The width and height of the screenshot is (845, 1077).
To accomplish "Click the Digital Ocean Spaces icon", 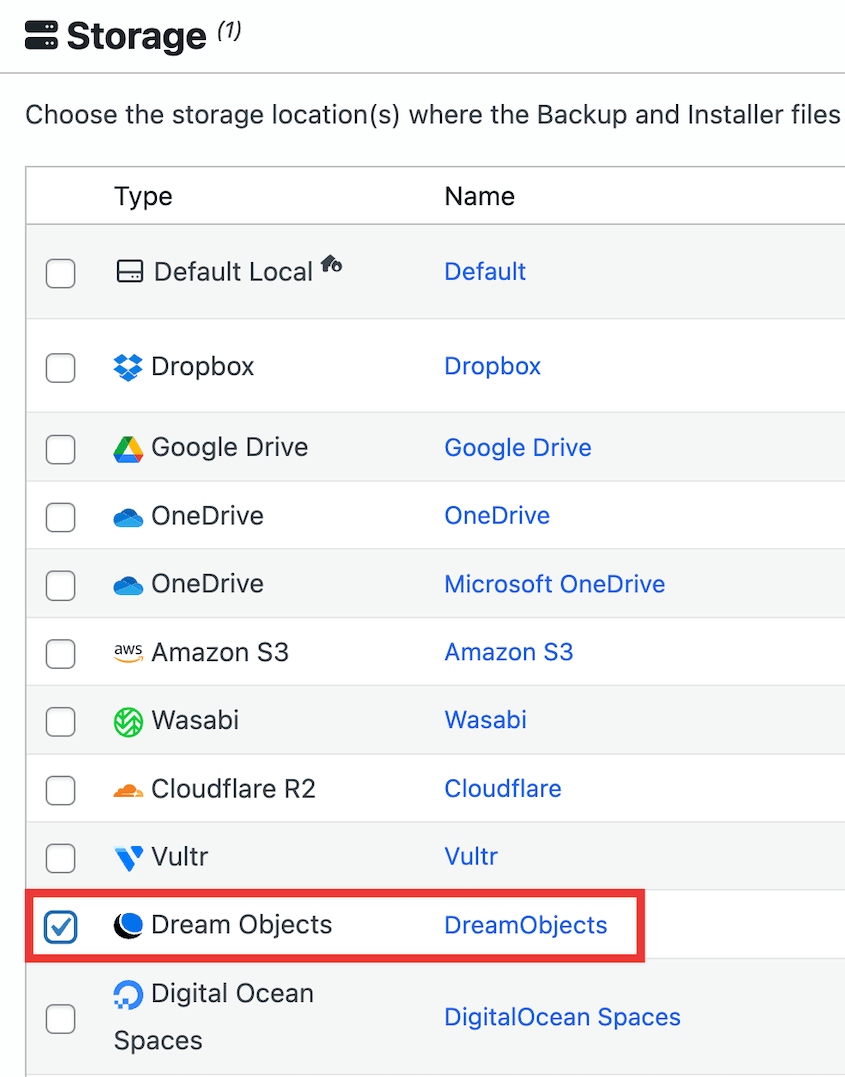I will (x=127, y=996).
